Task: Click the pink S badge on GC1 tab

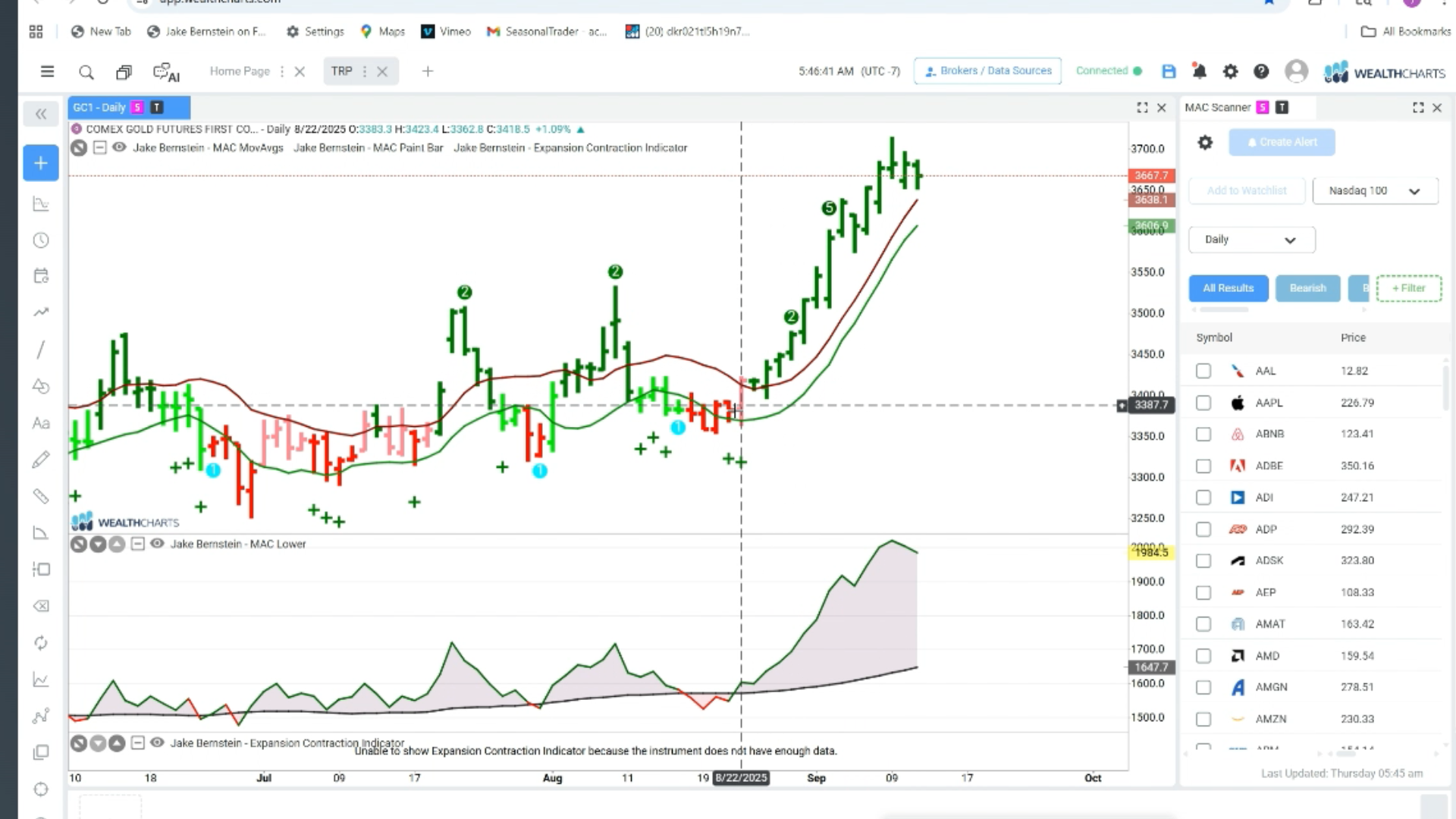Action: (x=137, y=108)
